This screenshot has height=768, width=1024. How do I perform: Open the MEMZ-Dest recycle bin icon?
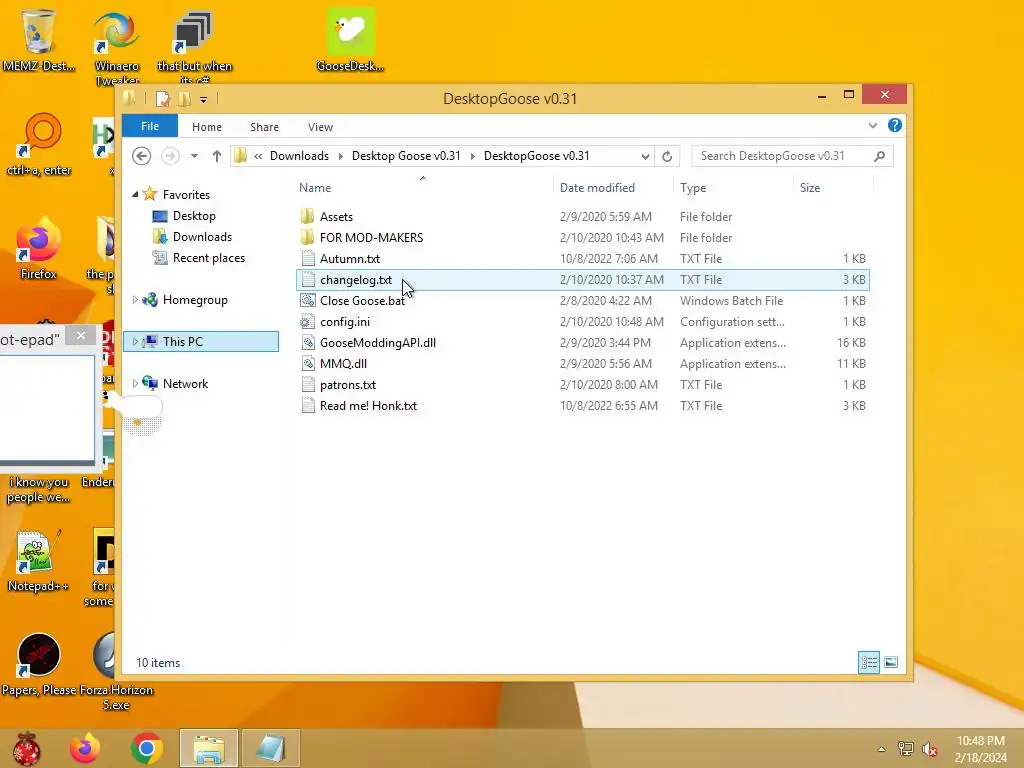[x=39, y=40]
